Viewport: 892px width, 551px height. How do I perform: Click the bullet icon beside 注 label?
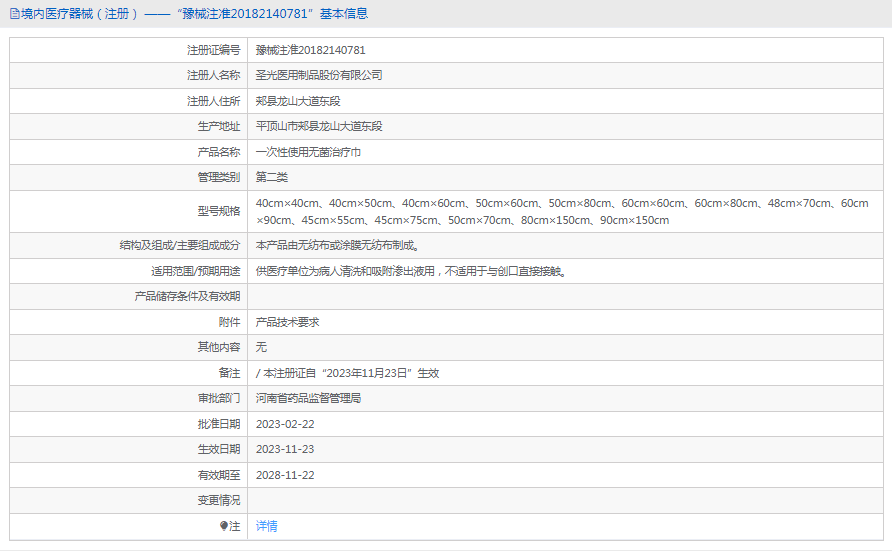pos(224,526)
